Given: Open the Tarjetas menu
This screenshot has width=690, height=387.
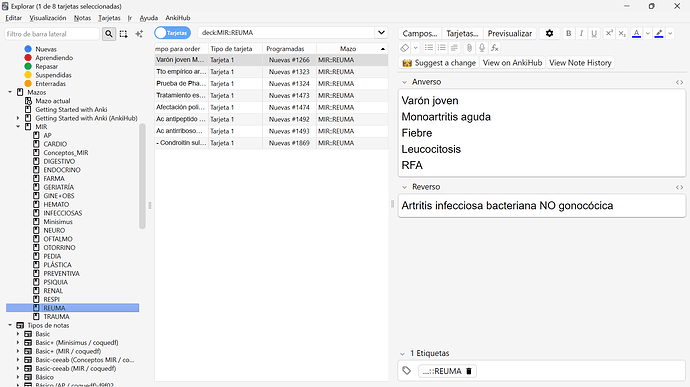Looking at the screenshot, I should (x=109, y=18).
